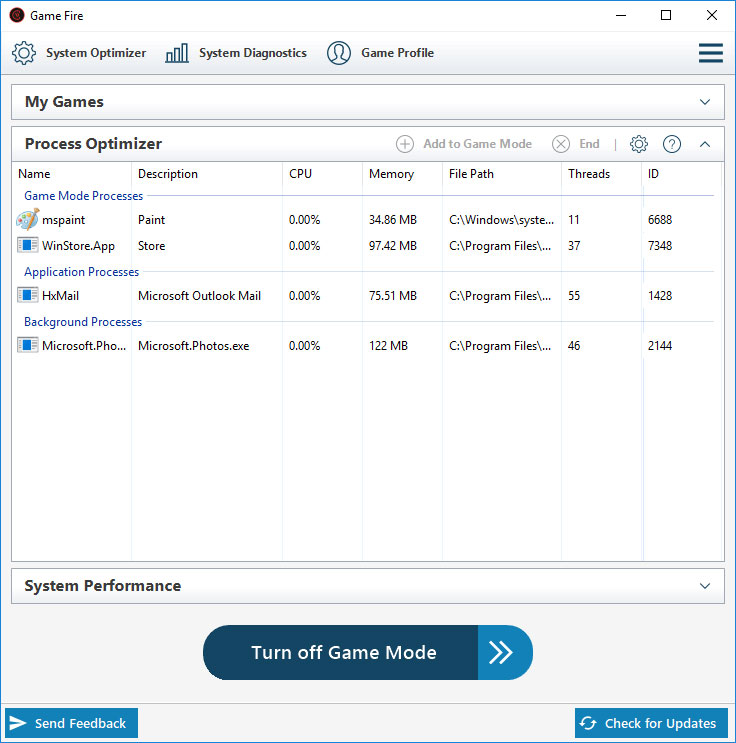736x743 pixels.
Task: Click the plus icon for Add to Game Mode
Action: pyautogui.click(x=405, y=144)
